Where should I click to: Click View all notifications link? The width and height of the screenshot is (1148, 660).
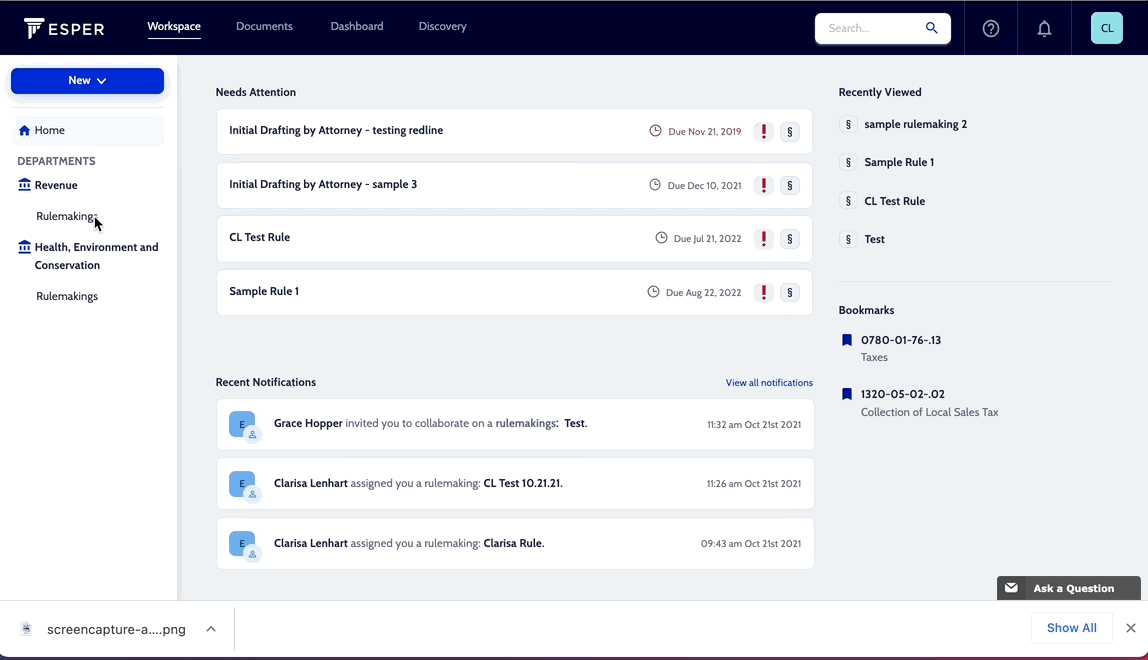(769, 382)
